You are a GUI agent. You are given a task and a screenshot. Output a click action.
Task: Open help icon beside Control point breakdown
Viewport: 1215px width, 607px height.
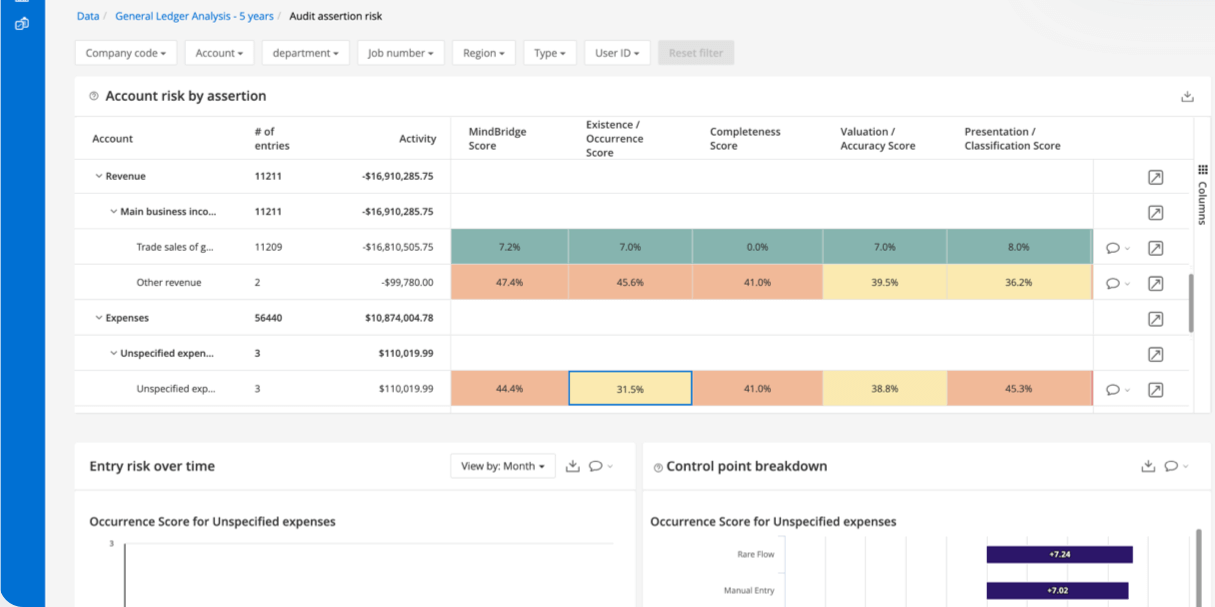658,467
